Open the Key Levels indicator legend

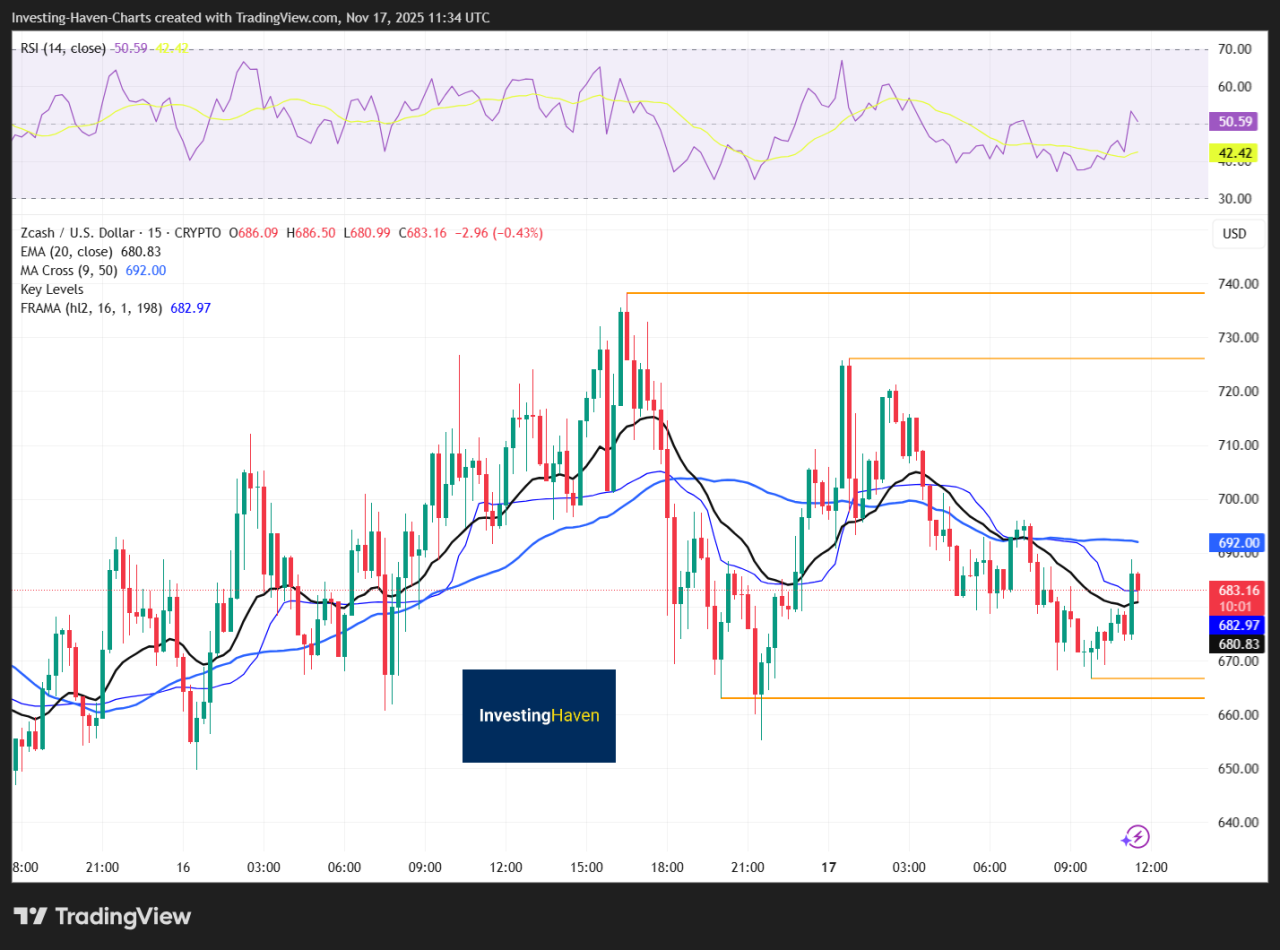[52, 289]
